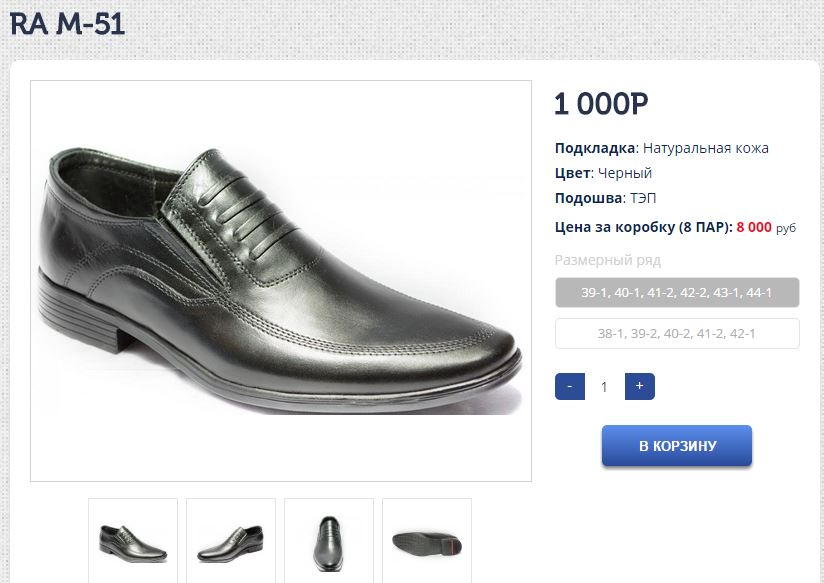Click the red 8 000 box price
The height and width of the screenshot is (583, 824).
tap(754, 227)
